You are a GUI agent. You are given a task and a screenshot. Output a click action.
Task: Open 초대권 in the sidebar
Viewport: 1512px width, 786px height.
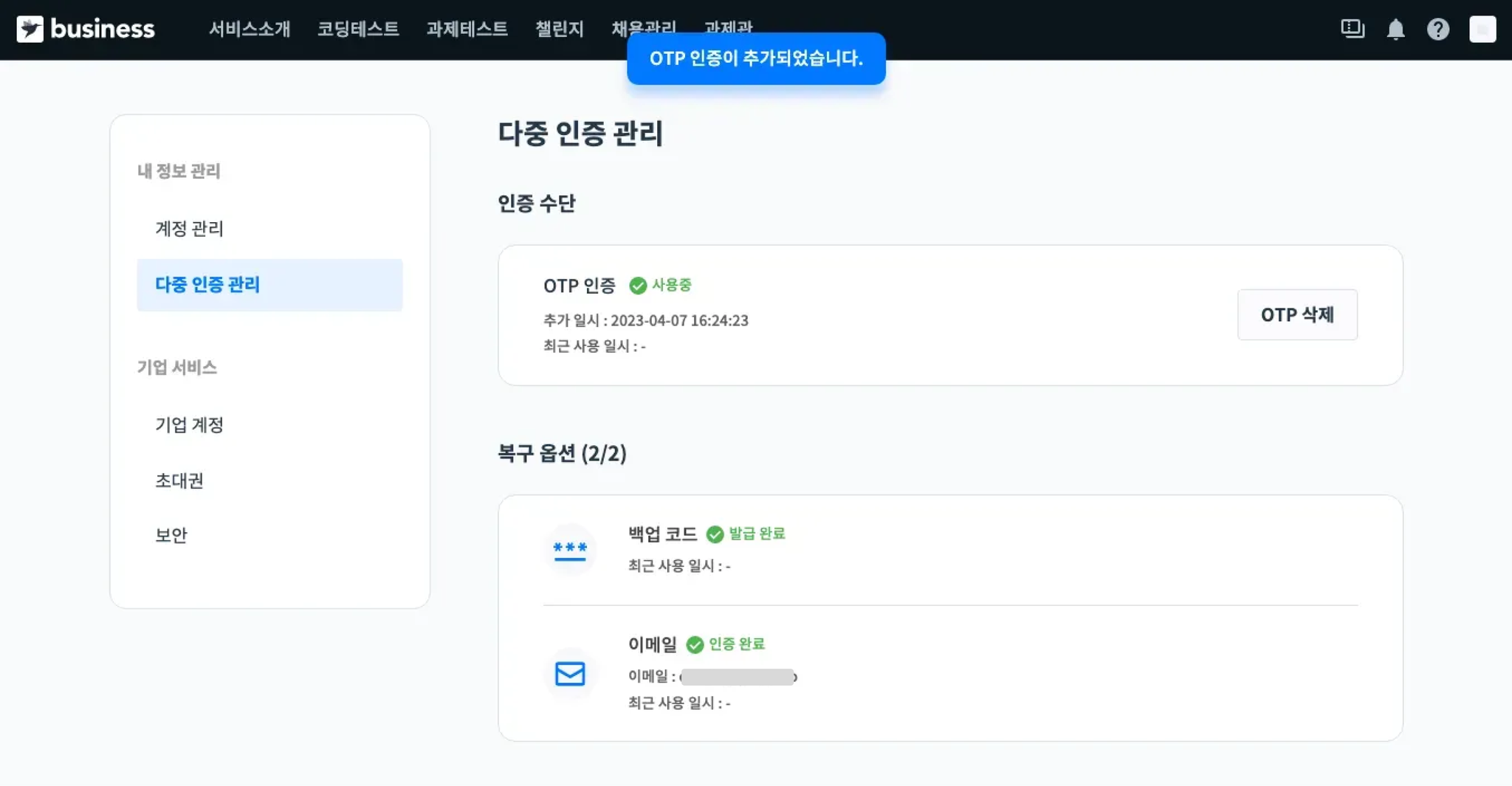(179, 481)
